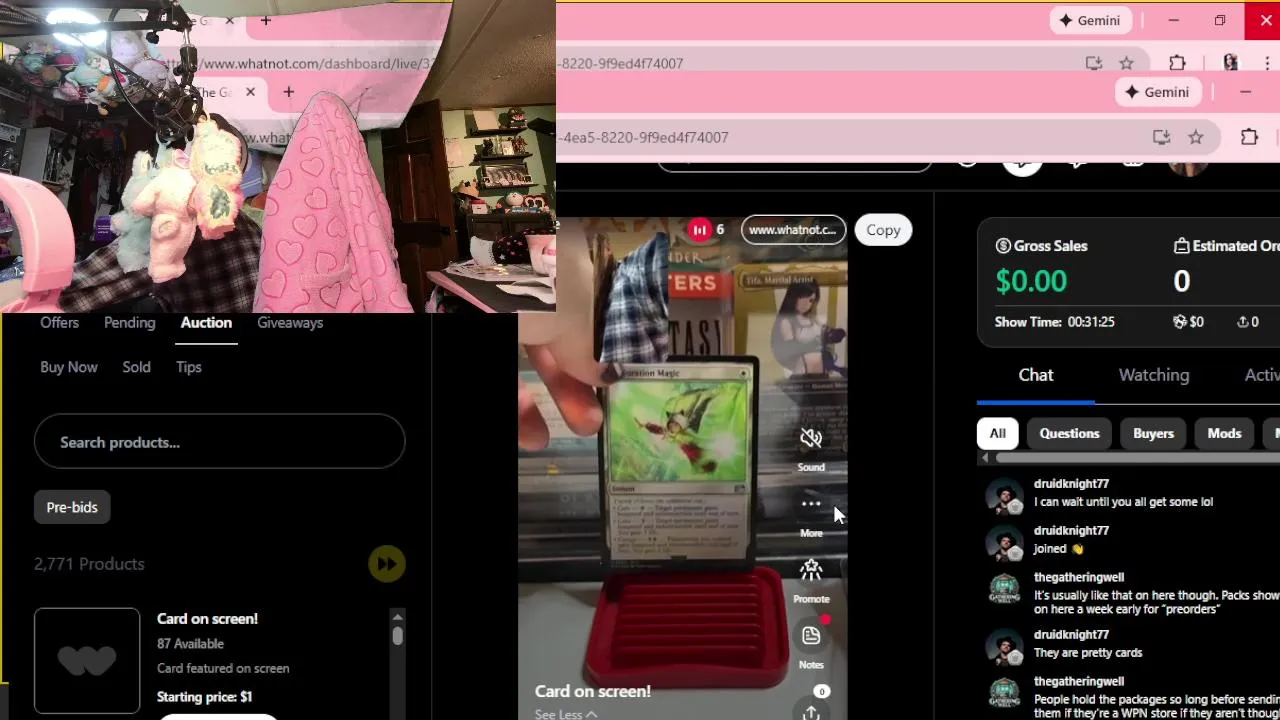Viewport: 1280px width, 720px height.
Task: Open Extensions puzzle icon in top Chrome window
Action: (x=1177, y=63)
